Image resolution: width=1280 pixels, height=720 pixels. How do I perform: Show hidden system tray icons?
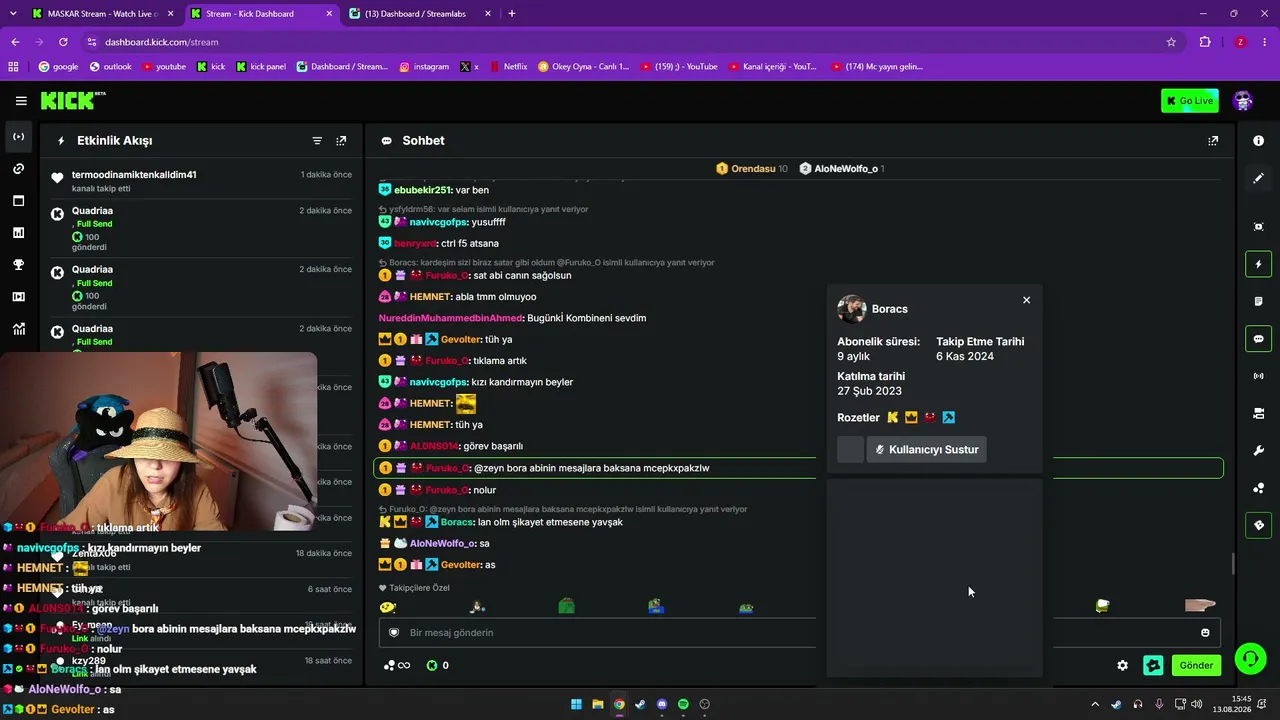(x=1095, y=704)
